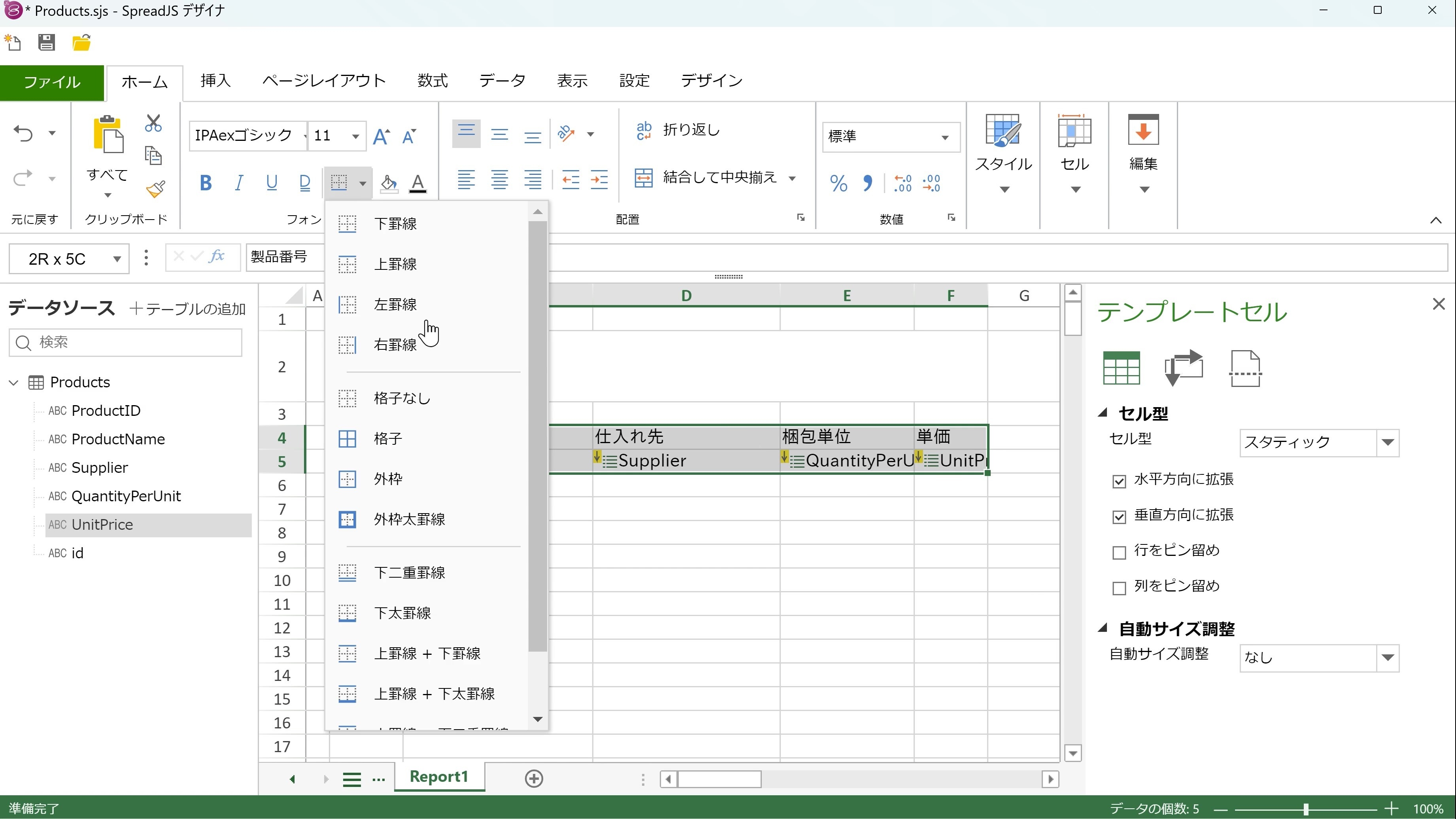
Task: Enable 行をピン留め checkbox
Action: click(x=1119, y=553)
